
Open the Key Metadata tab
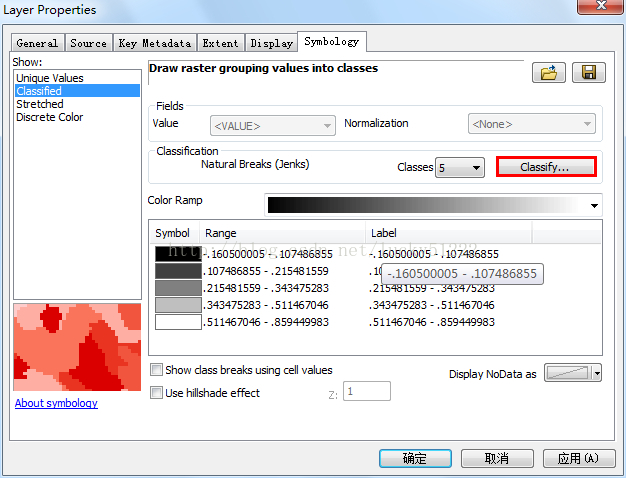point(155,43)
